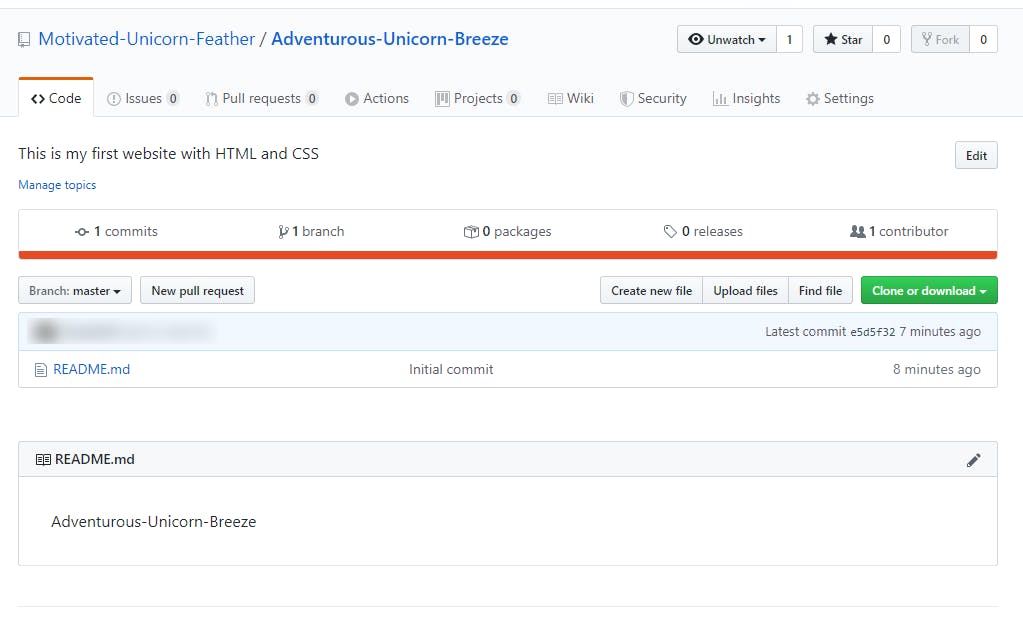View the 1 contributor link

tap(899, 231)
